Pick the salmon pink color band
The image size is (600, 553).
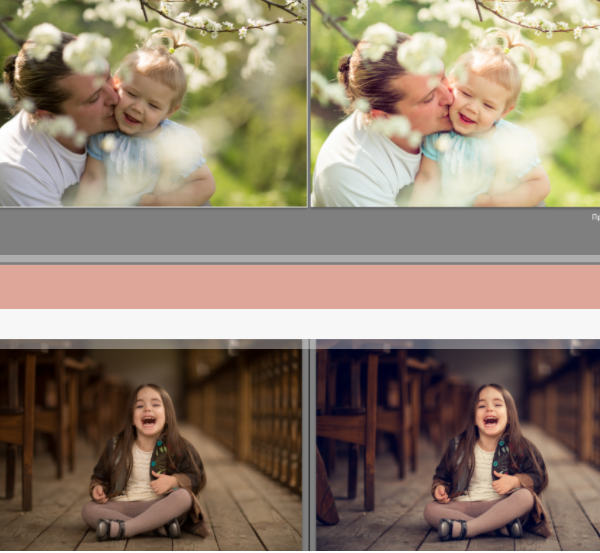[x=300, y=286]
